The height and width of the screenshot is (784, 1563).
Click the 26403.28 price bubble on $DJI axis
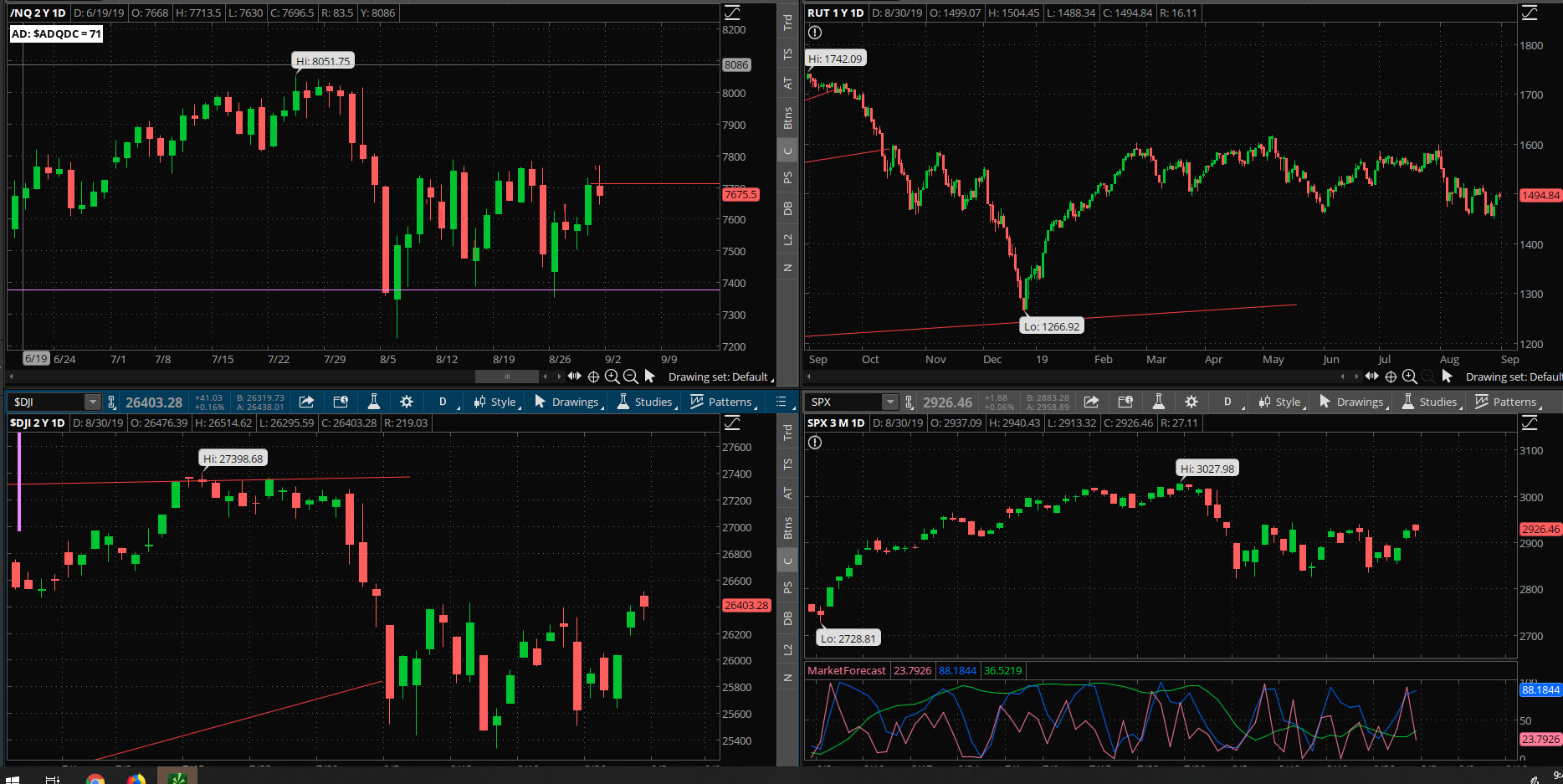click(746, 605)
